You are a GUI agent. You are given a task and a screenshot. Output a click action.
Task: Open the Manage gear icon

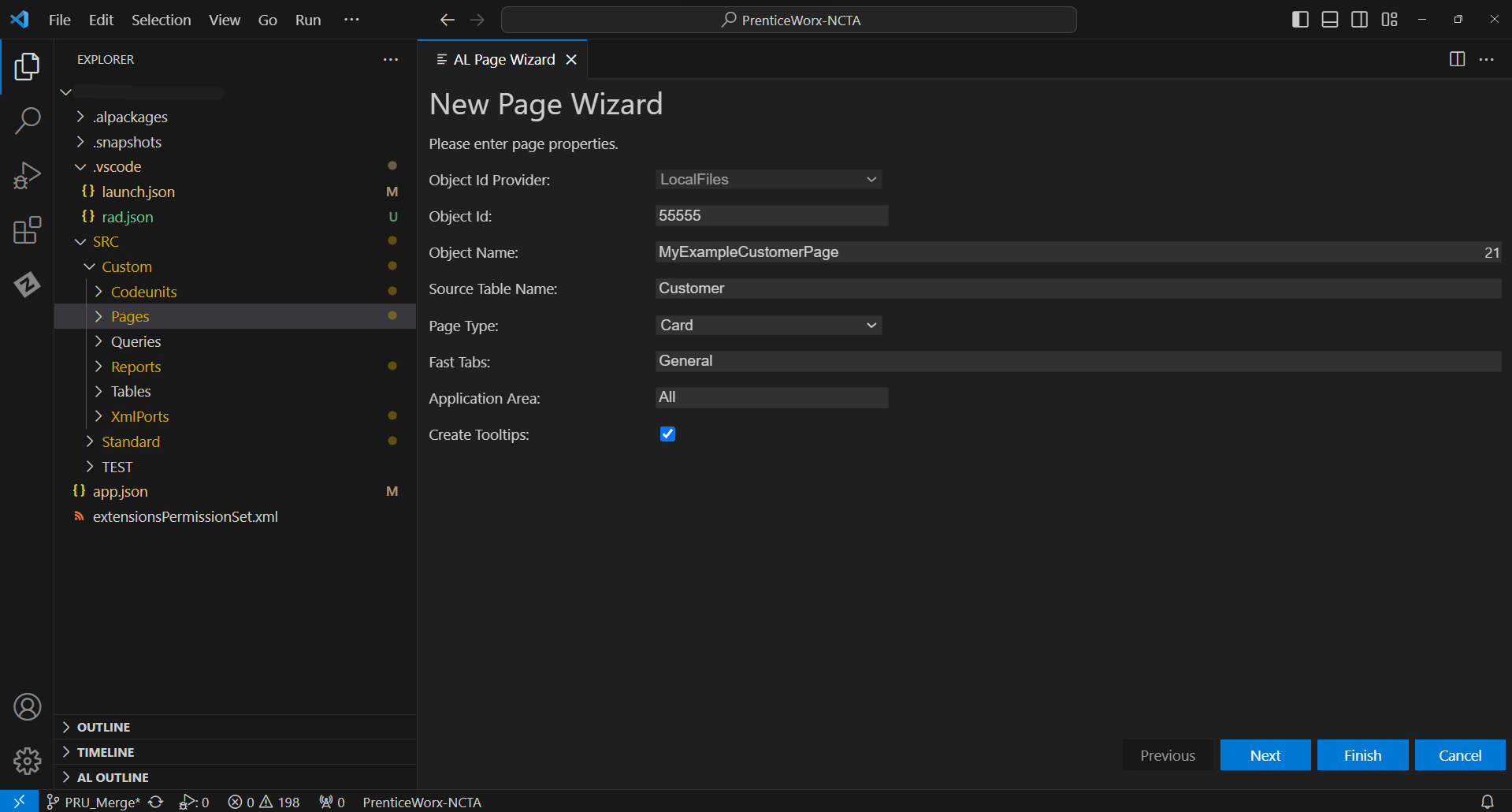tap(27, 761)
